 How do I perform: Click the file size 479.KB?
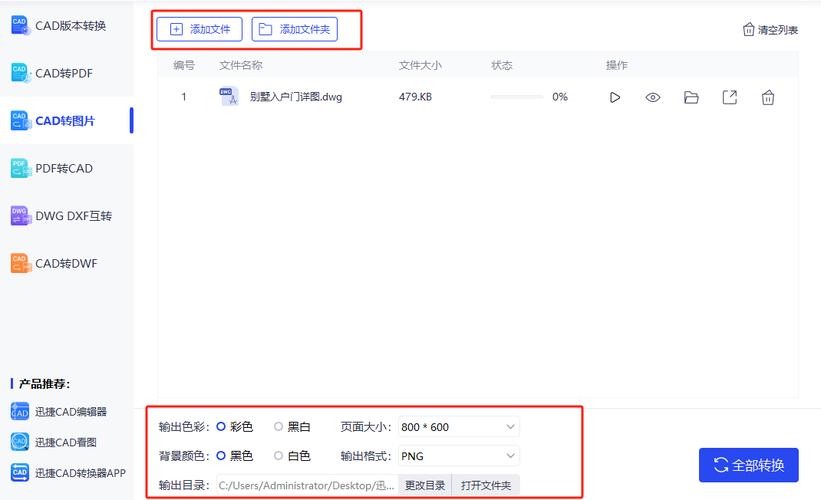pyautogui.click(x=415, y=97)
